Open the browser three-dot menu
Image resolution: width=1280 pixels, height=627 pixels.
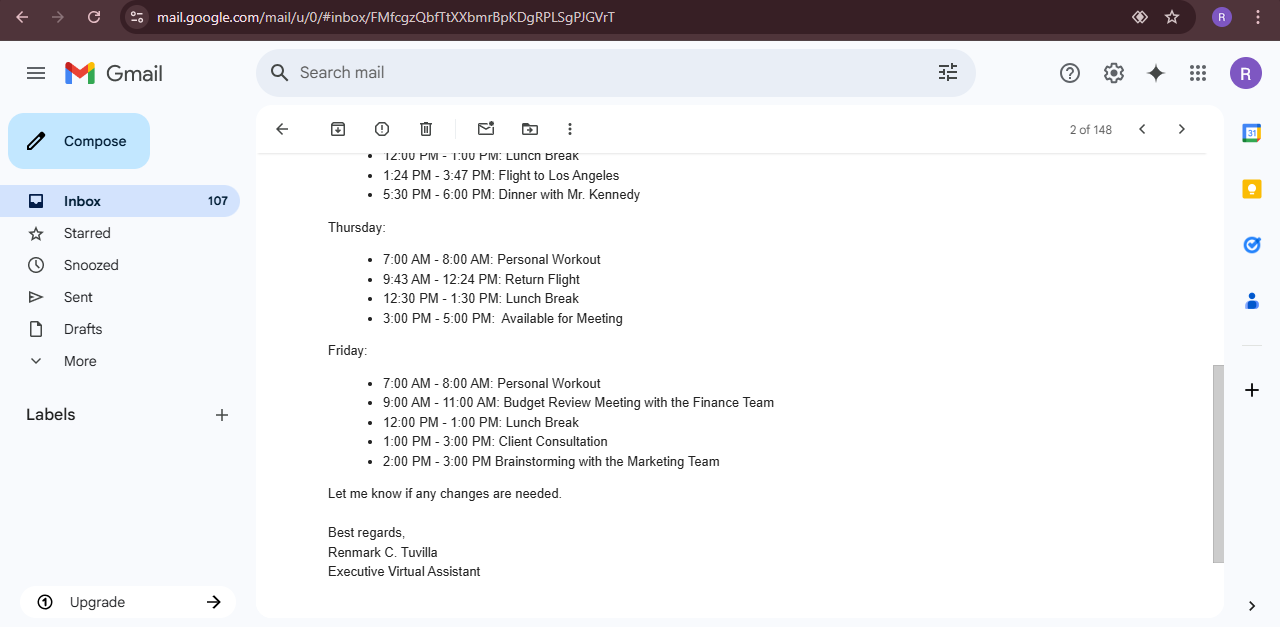tap(1258, 17)
